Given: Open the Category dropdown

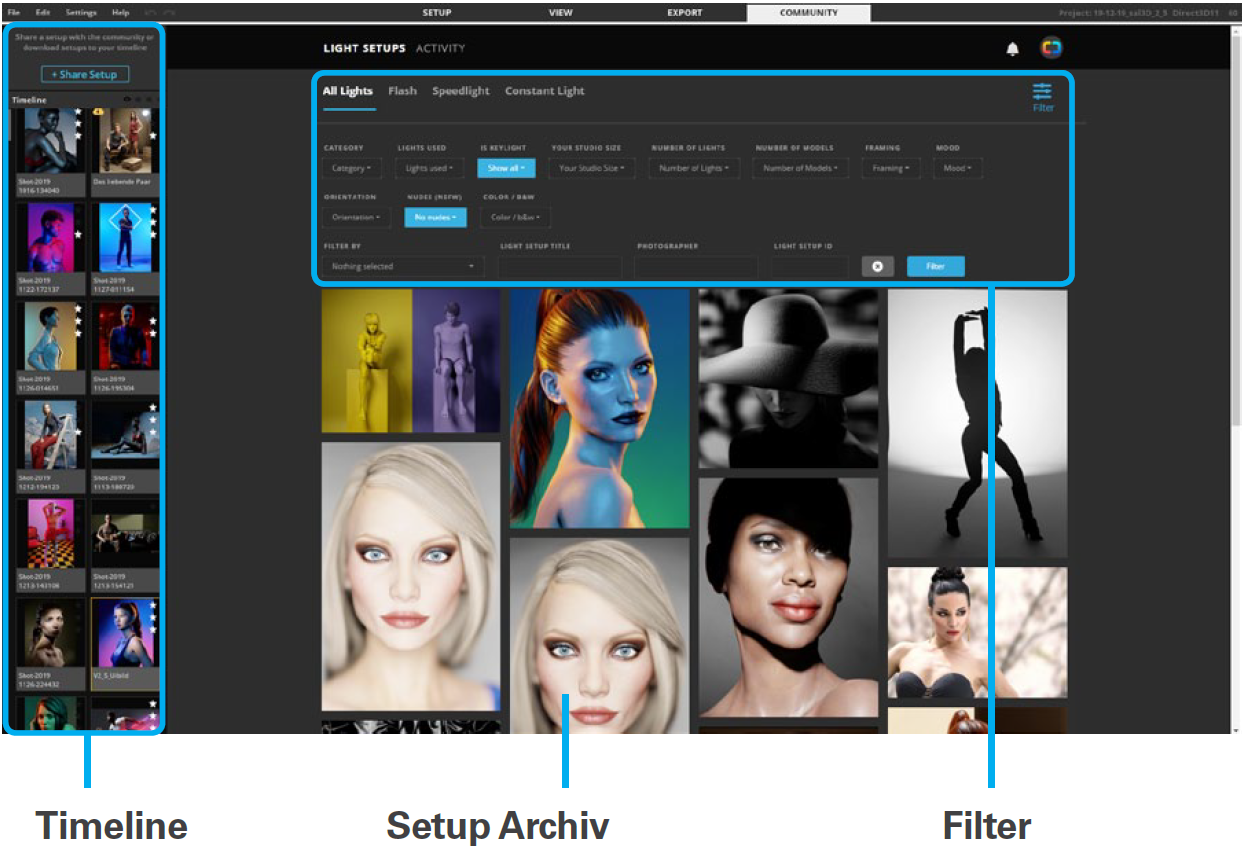Looking at the screenshot, I should coord(352,168).
